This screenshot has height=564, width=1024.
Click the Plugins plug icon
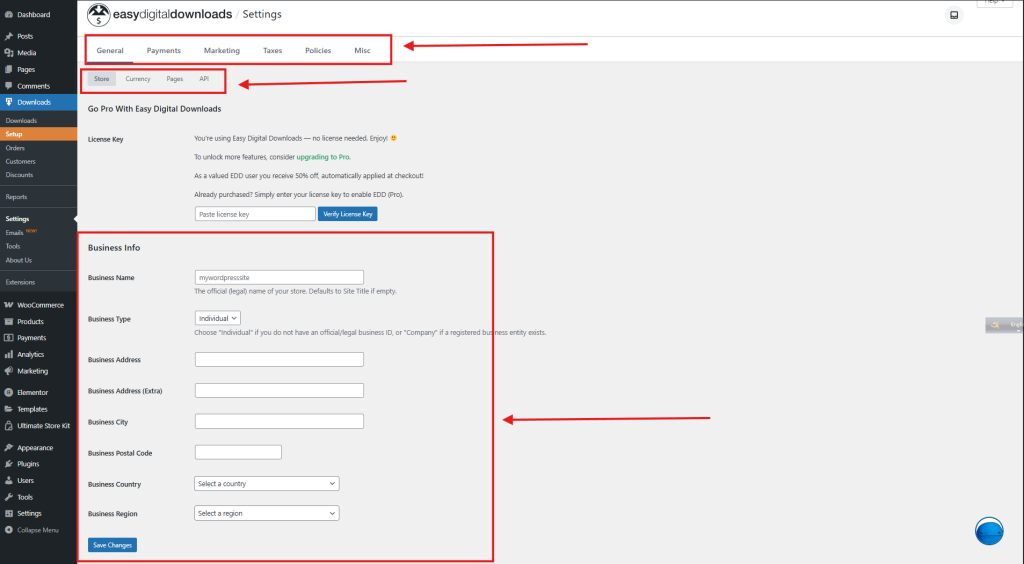coord(8,464)
